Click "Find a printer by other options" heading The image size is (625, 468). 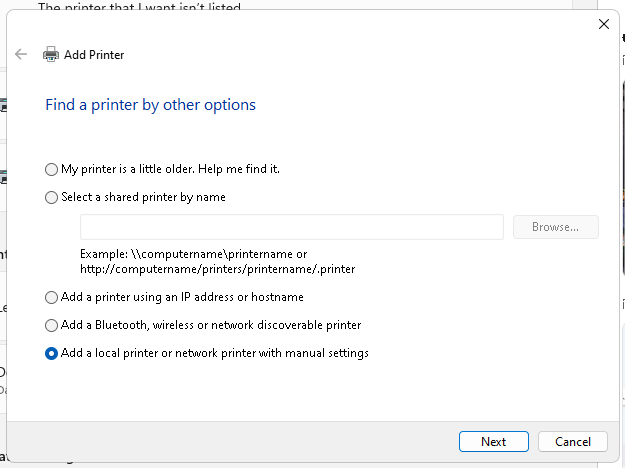pos(150,105)
